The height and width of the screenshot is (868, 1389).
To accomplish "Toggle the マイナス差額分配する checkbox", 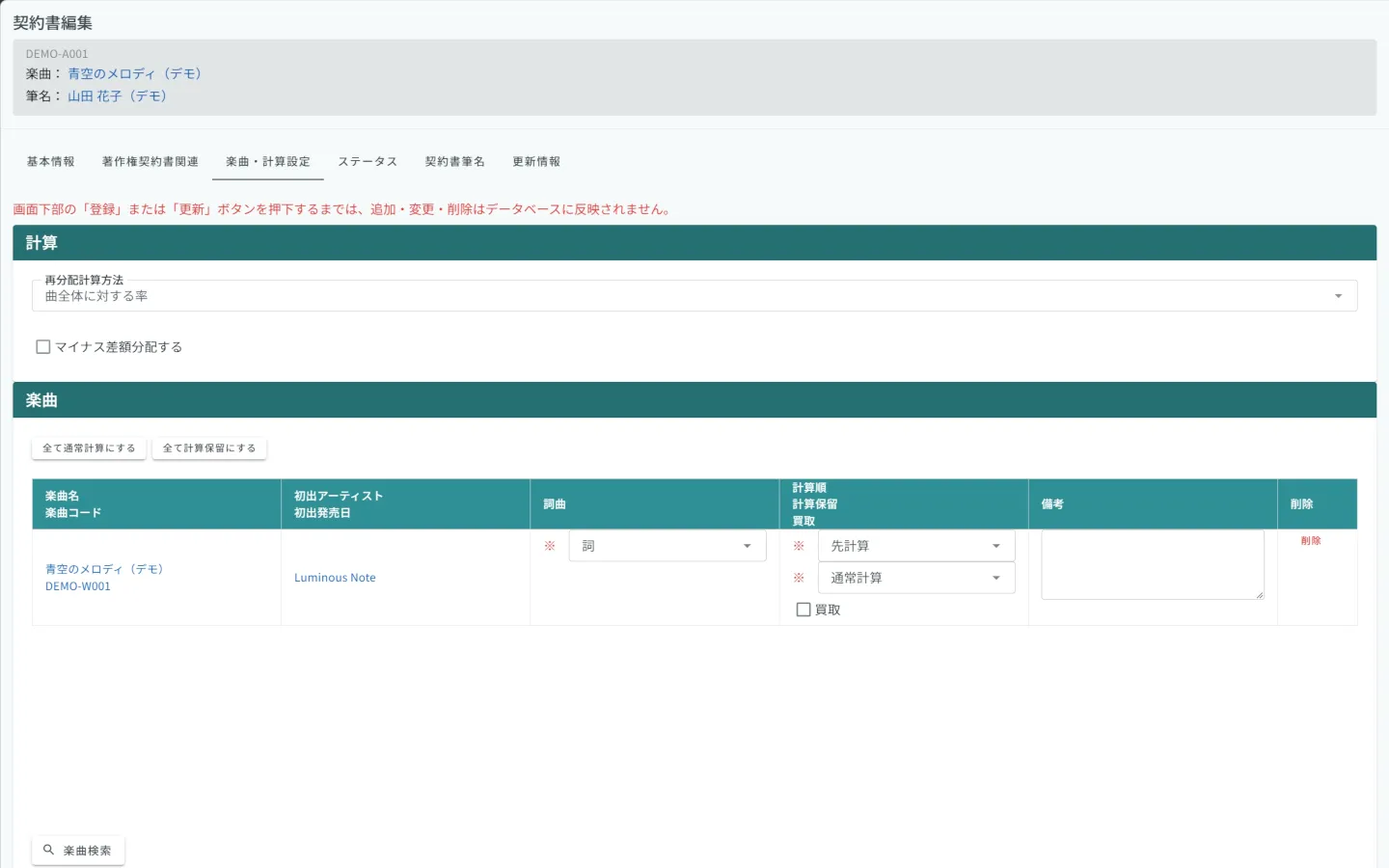I will coord(42,346).
